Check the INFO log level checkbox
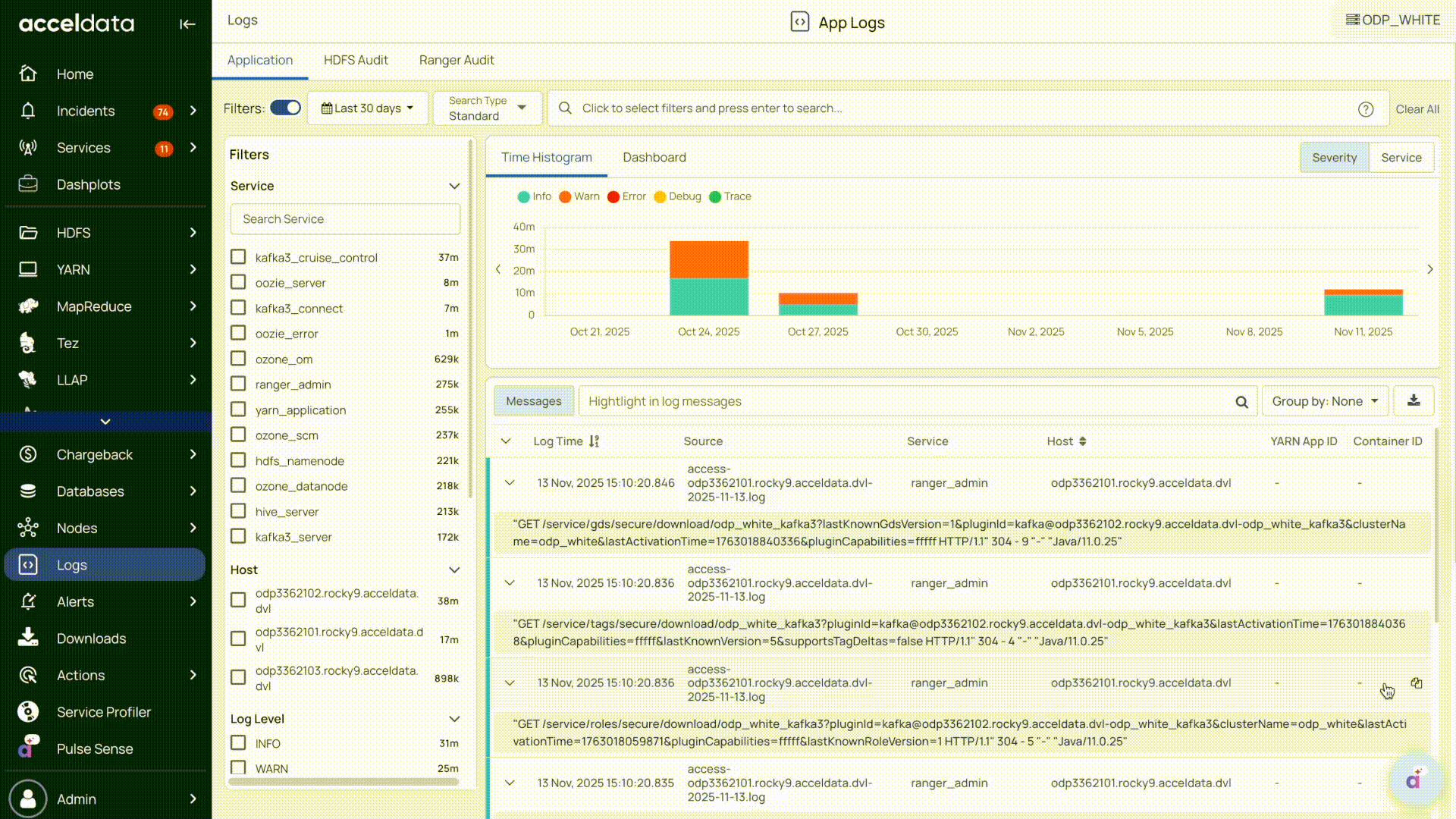1456x819 pixels. click(x=238, y=742)
